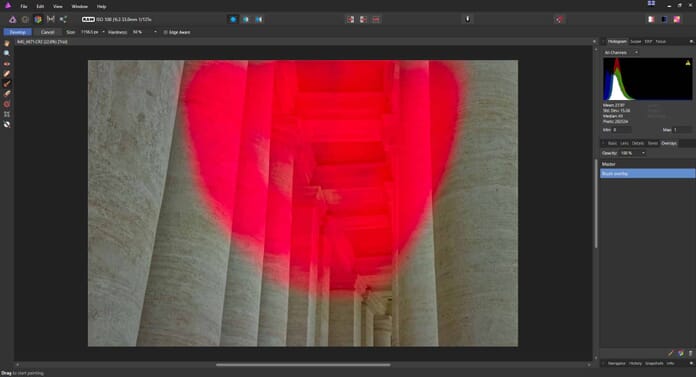Switch to the Details tab
This screenshot has height=377, width=696.
coord(638,143)
